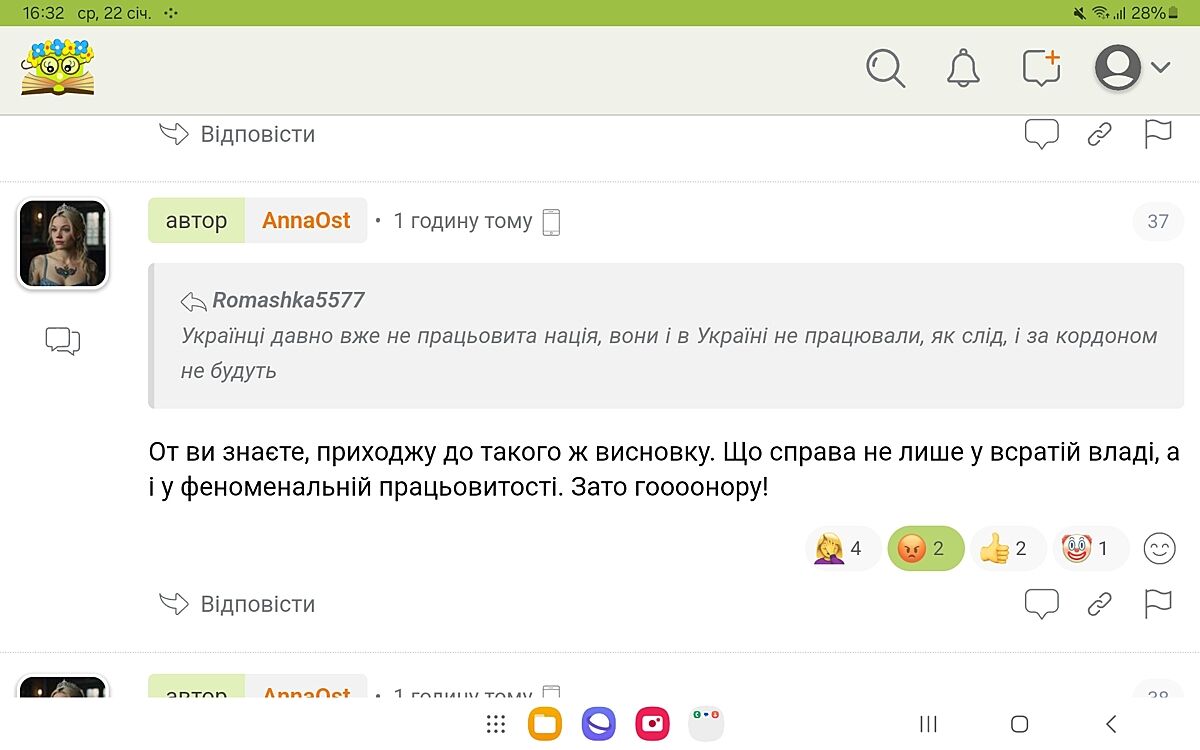Toggle the thumbs up reaction

1007,548
